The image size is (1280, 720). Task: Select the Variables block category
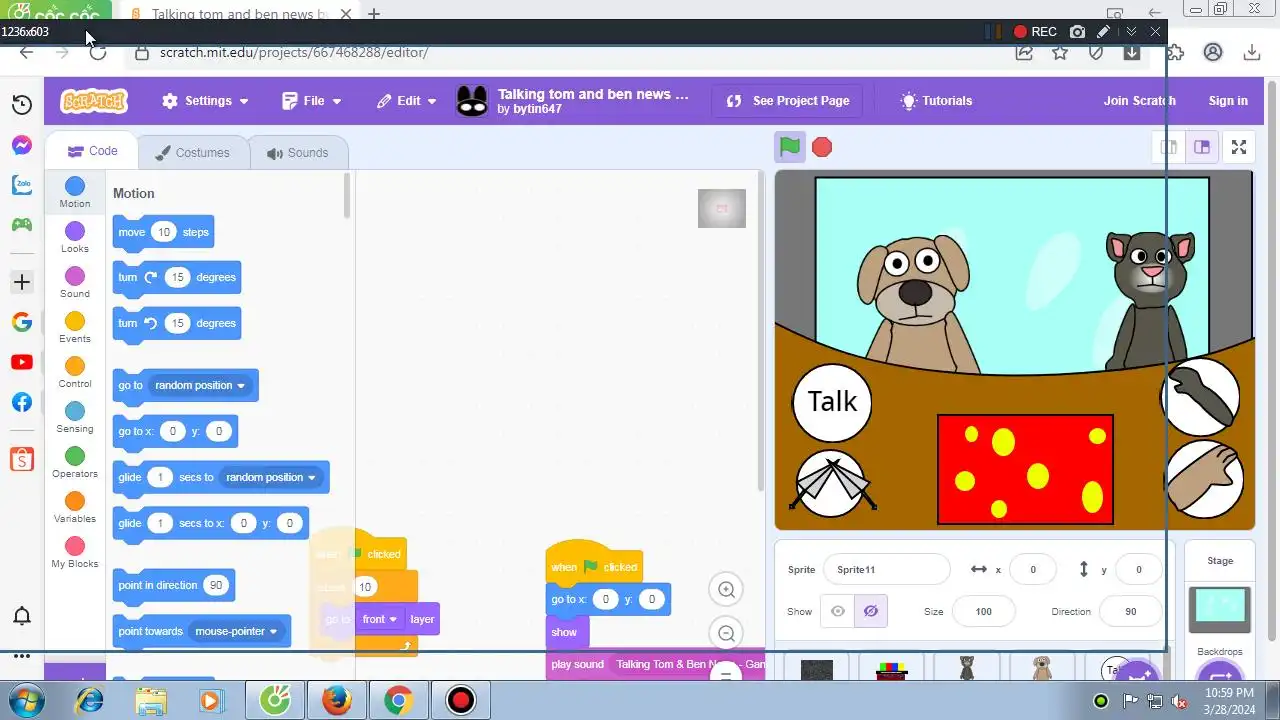coord(75,508)
